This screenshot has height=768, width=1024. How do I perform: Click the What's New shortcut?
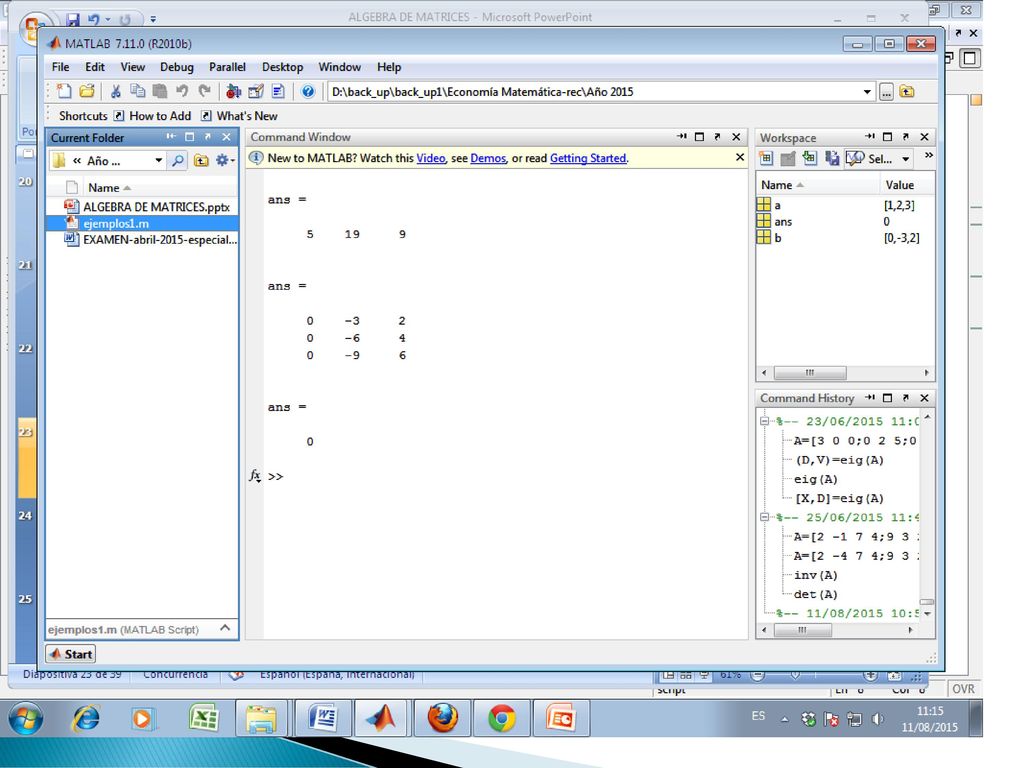tap(240, 116)
